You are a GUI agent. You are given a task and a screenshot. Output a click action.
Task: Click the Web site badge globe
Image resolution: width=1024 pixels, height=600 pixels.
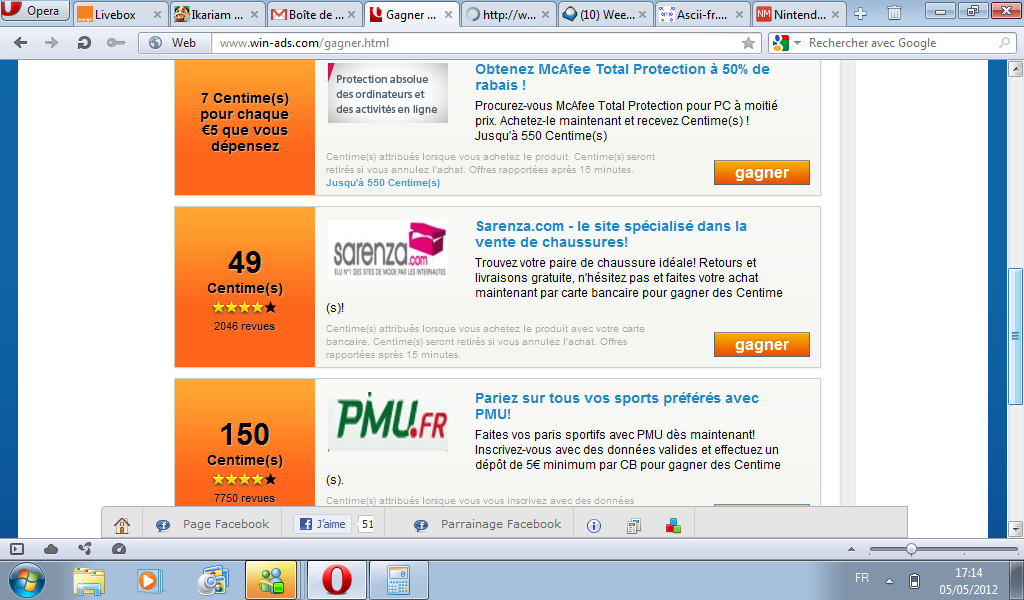(x=174, y=42)
